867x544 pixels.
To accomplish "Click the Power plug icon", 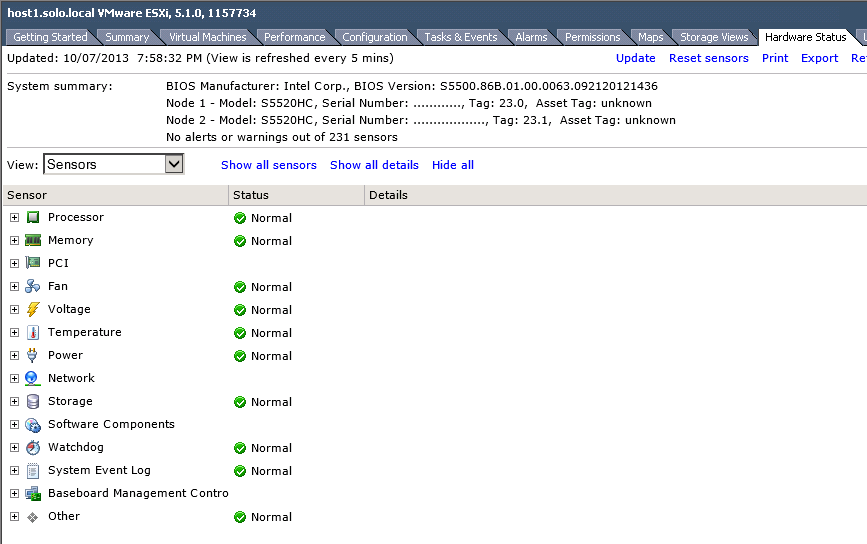I will [x=33, y=355].
